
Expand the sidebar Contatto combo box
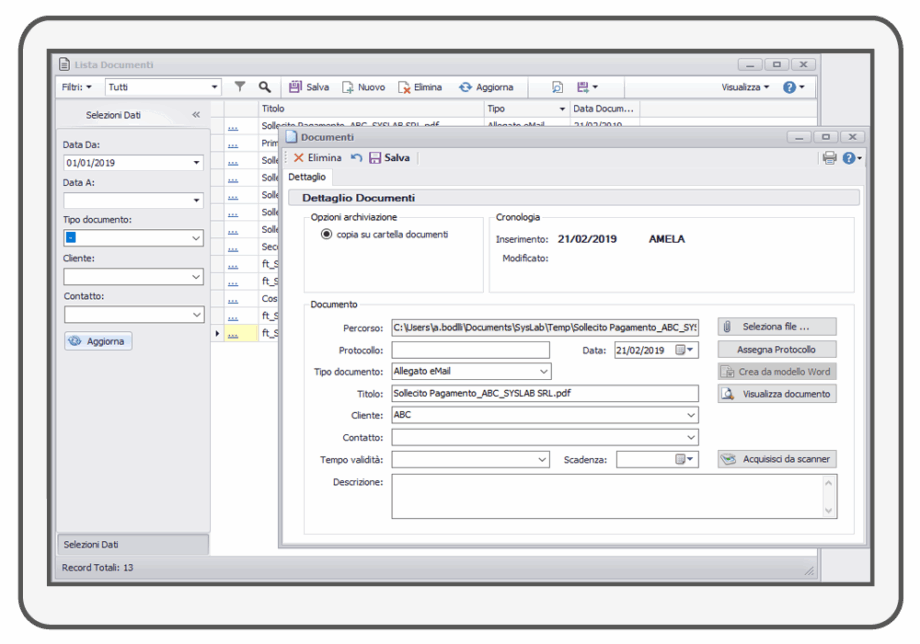point(197,314)
